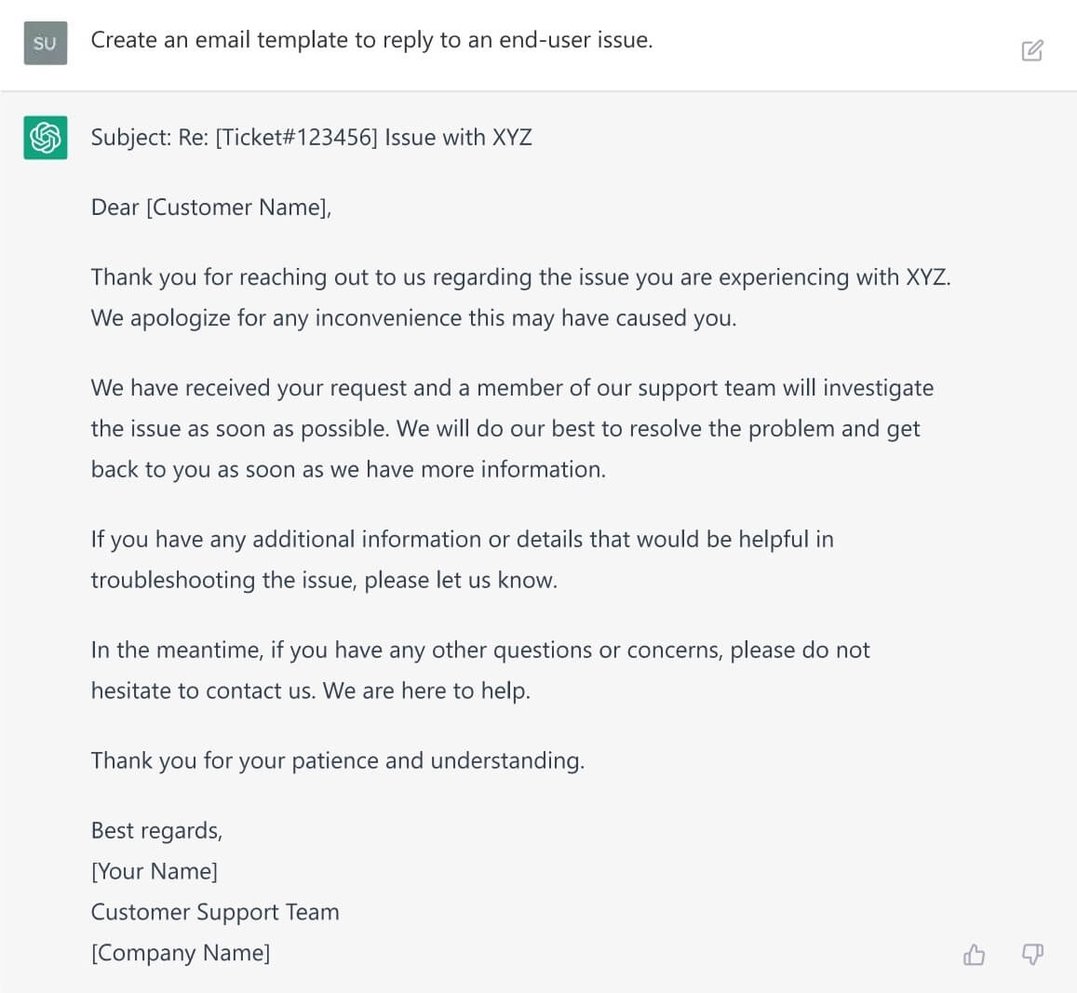Click the [Company Name] placeholder
This screenshot has width=1077, height=993.
pyautogui.click(x=180, y=953)
